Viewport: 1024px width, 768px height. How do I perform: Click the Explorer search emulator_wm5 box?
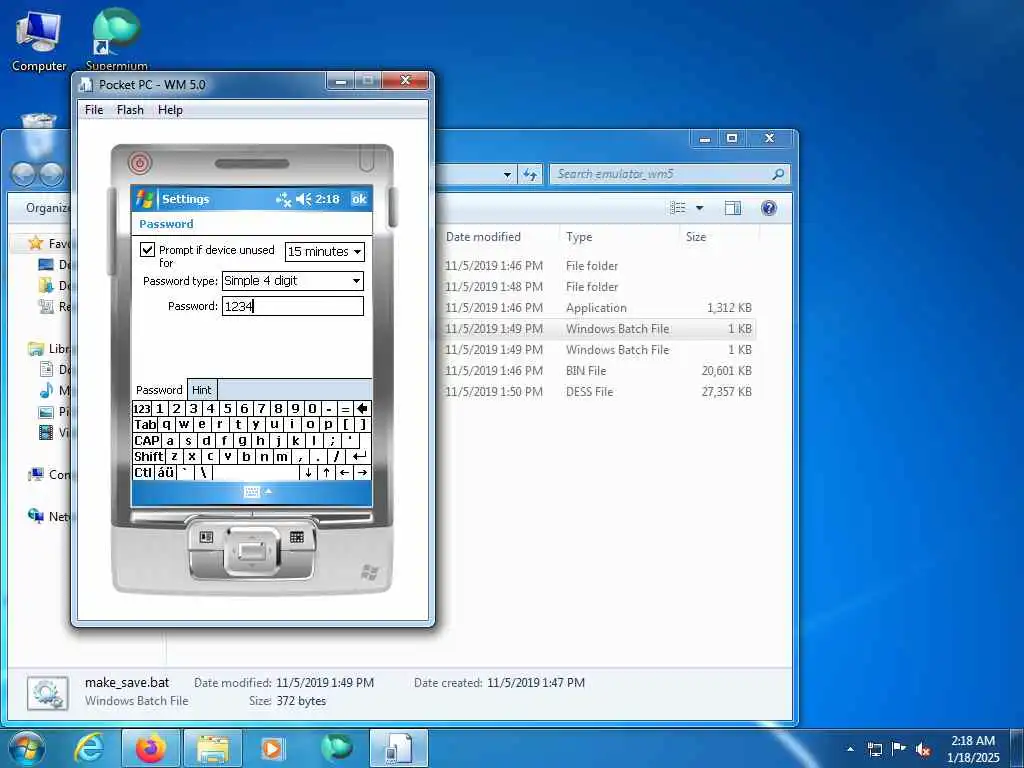pyautogui.click(x=669, y=174)
